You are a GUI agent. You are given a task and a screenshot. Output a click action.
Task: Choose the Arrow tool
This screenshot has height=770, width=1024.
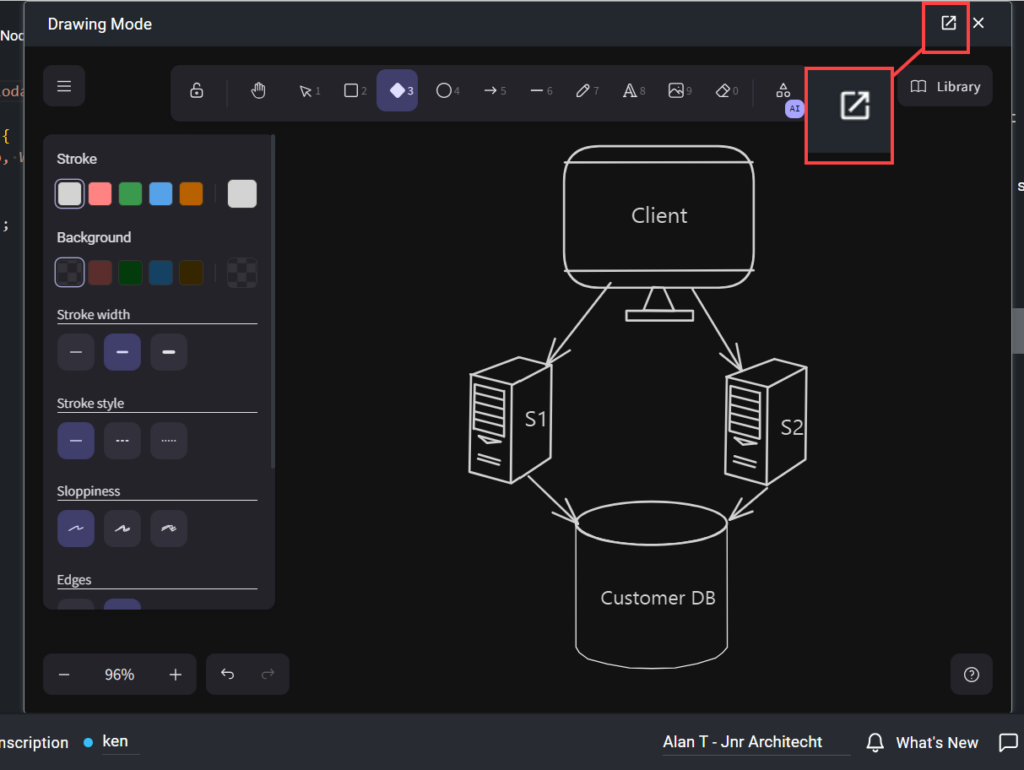(x=490, y=90)
